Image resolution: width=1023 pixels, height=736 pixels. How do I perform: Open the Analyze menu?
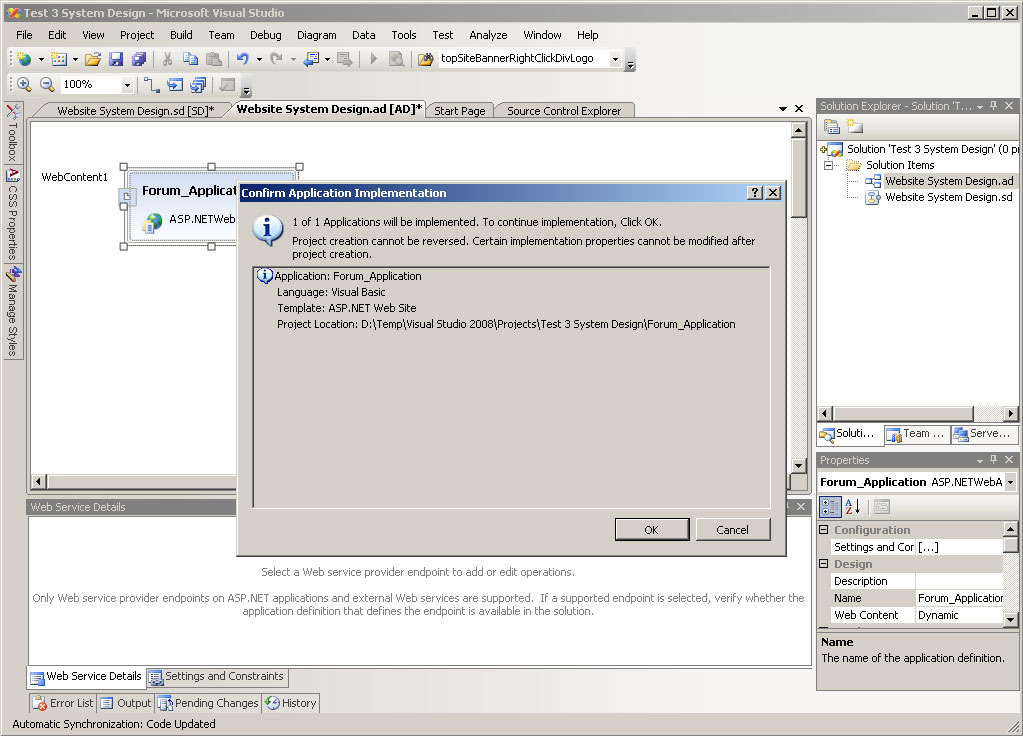(x=488, y=35)
